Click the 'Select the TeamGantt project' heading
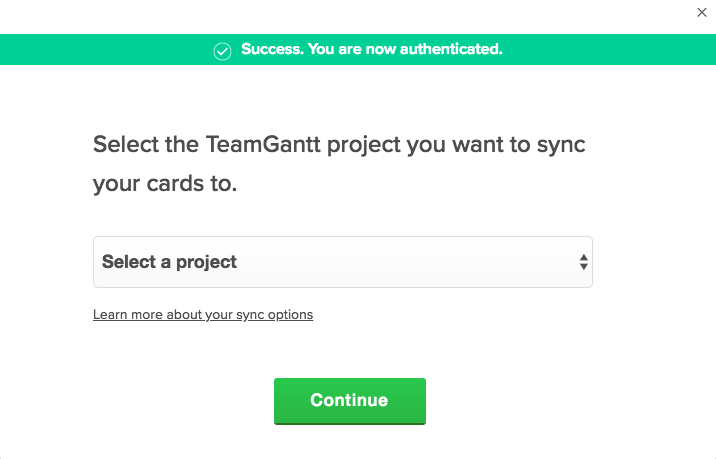The height and width of the screenshot is (459, 716). (339, 143)
